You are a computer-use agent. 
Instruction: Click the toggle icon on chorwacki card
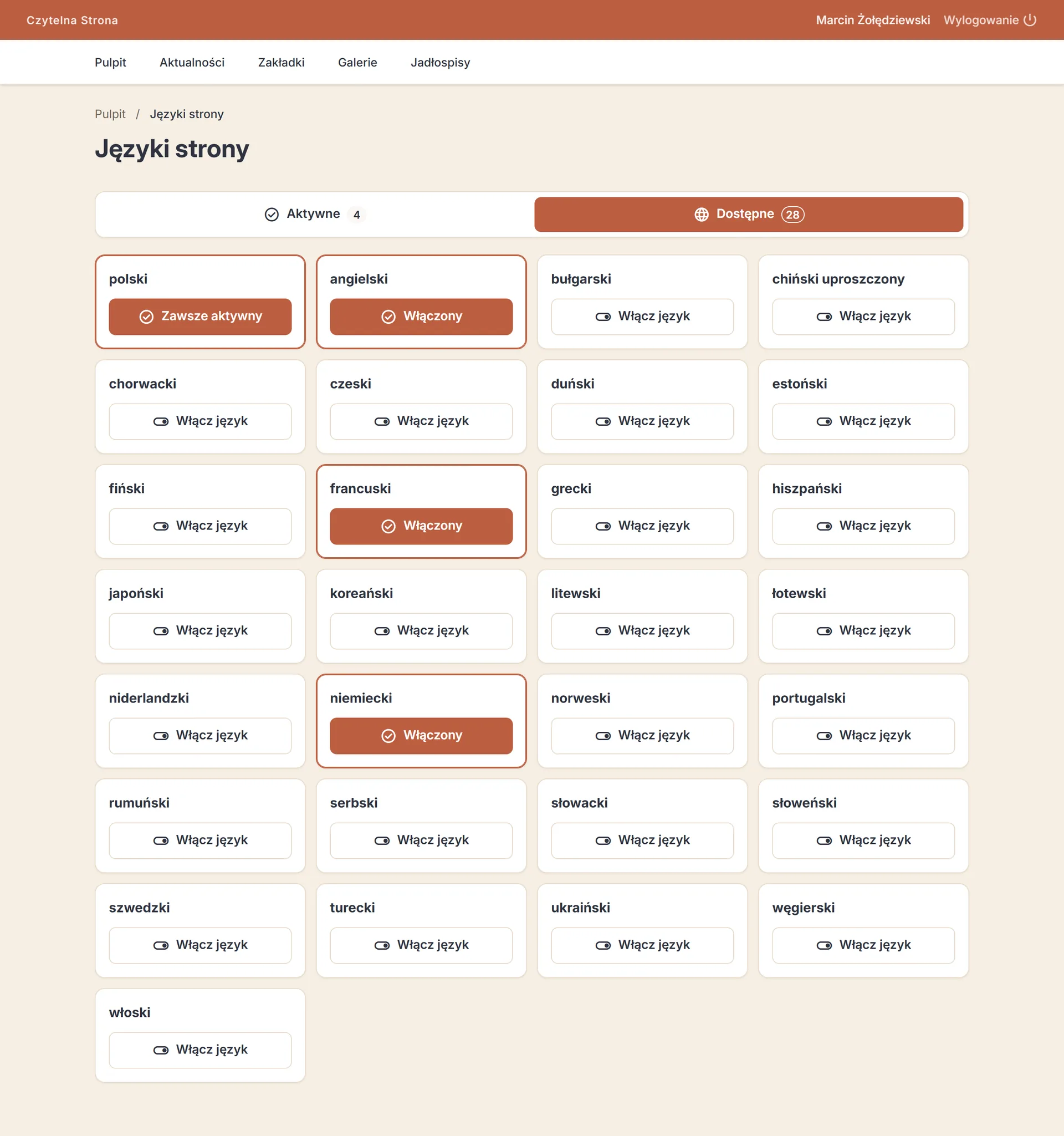(161, 421)
